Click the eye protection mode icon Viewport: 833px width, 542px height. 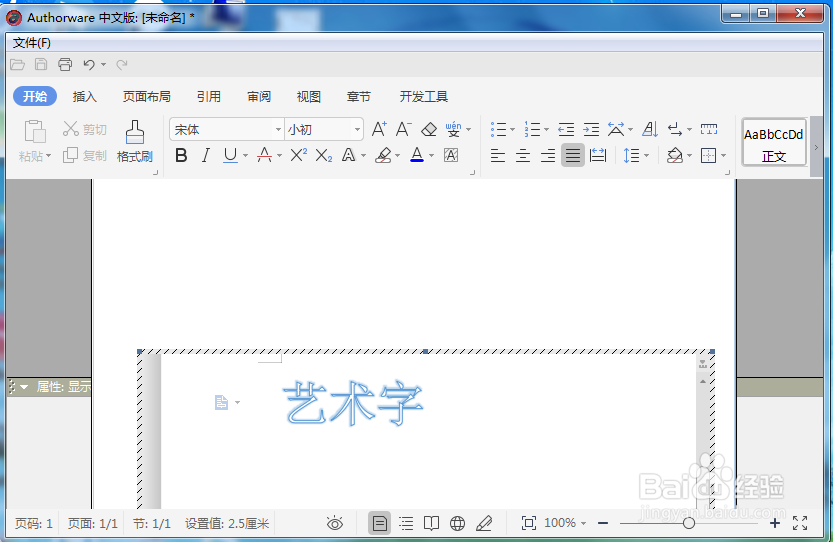pos(335,523)
